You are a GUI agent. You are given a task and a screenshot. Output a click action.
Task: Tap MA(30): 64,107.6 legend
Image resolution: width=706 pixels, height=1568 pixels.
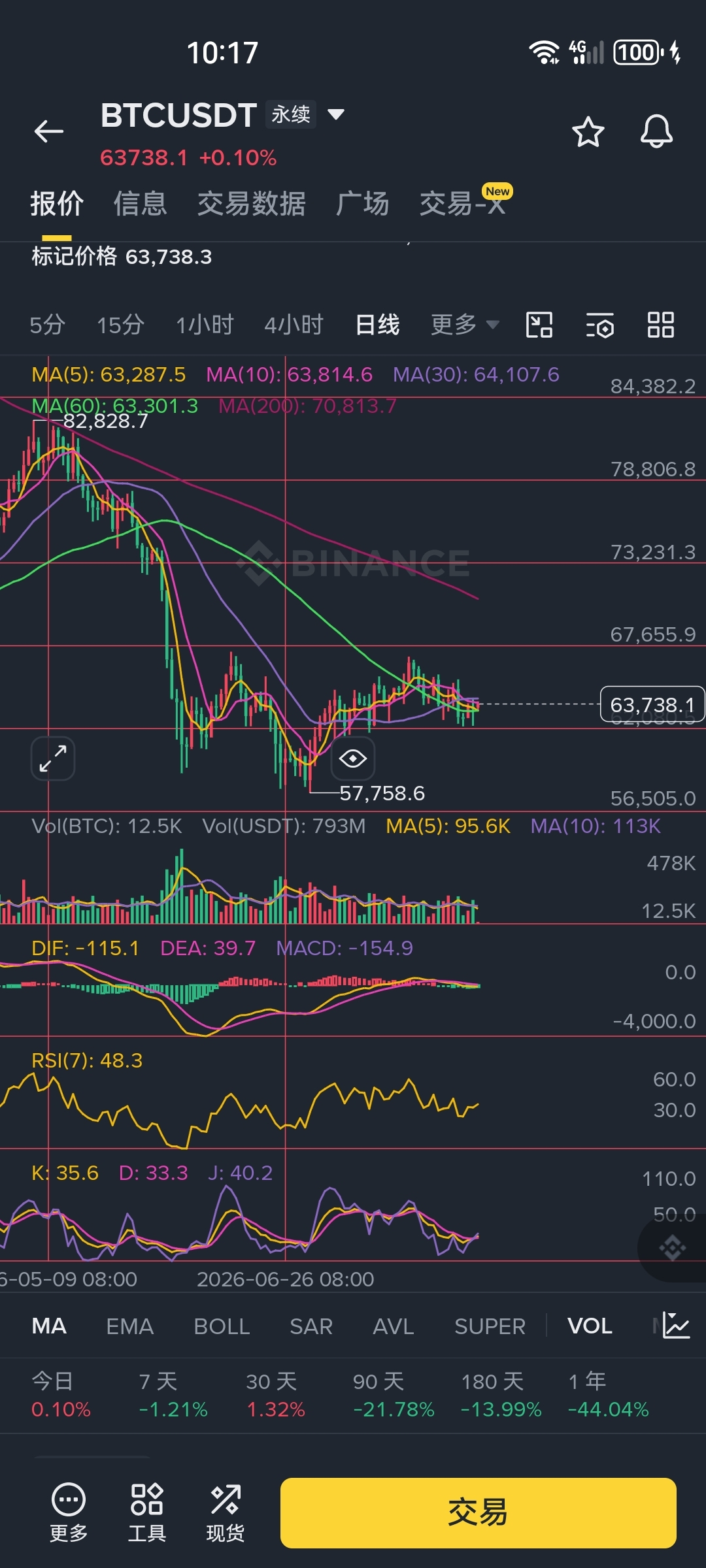[476, 374]
